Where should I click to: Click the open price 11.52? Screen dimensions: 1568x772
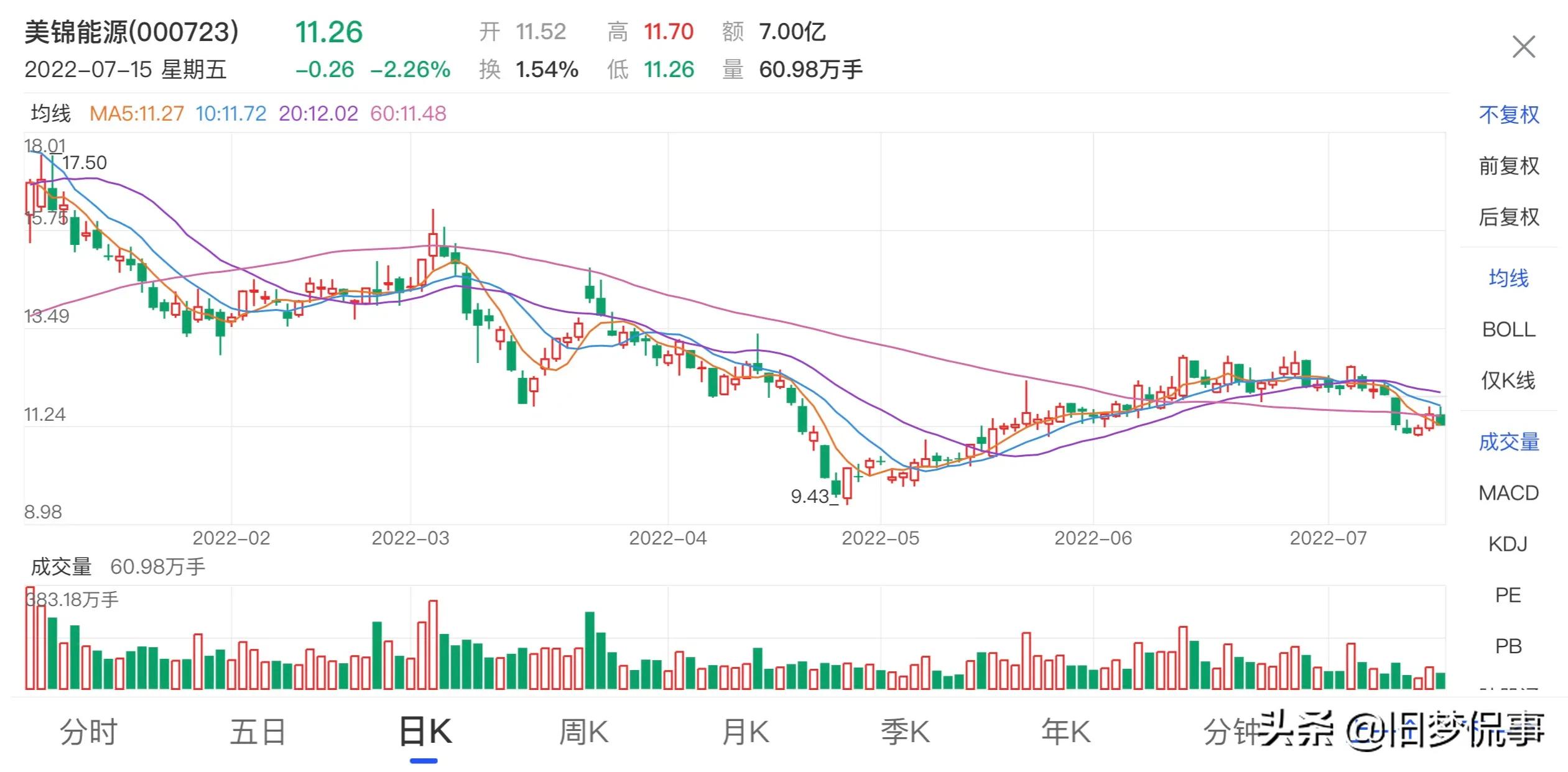coord(540,32)
